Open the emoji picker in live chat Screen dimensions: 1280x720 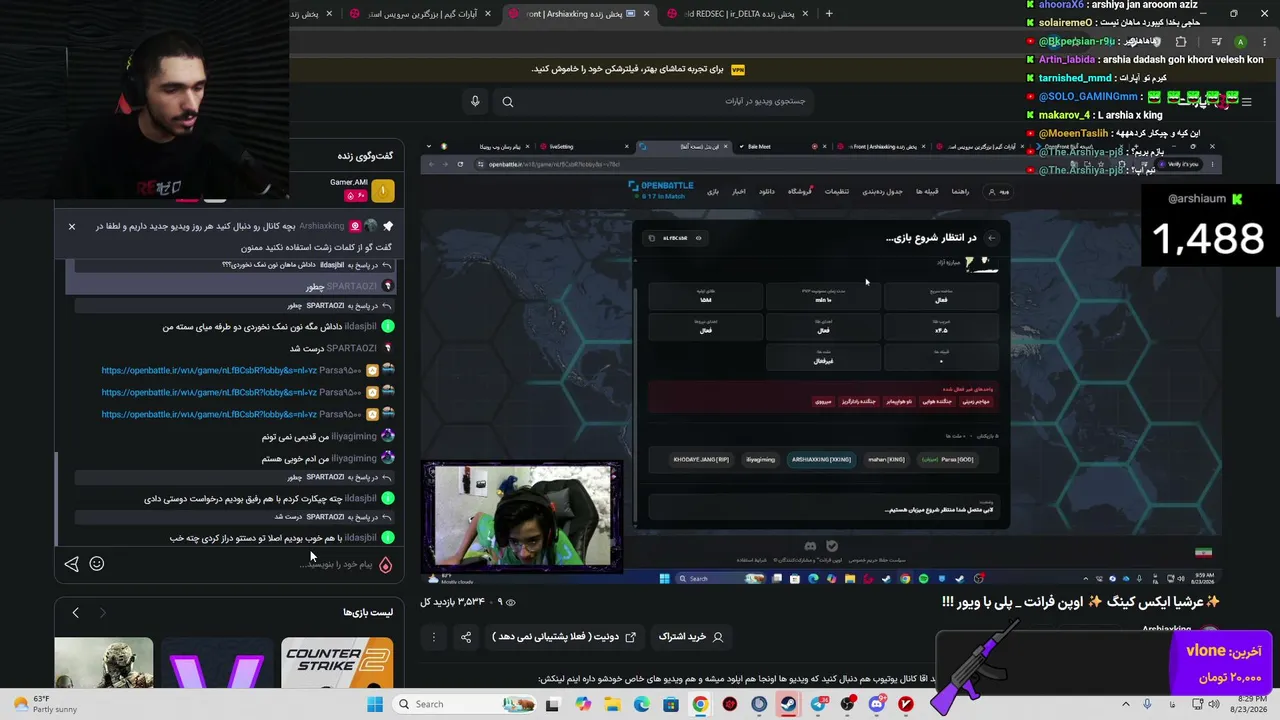tap(97, 564)
